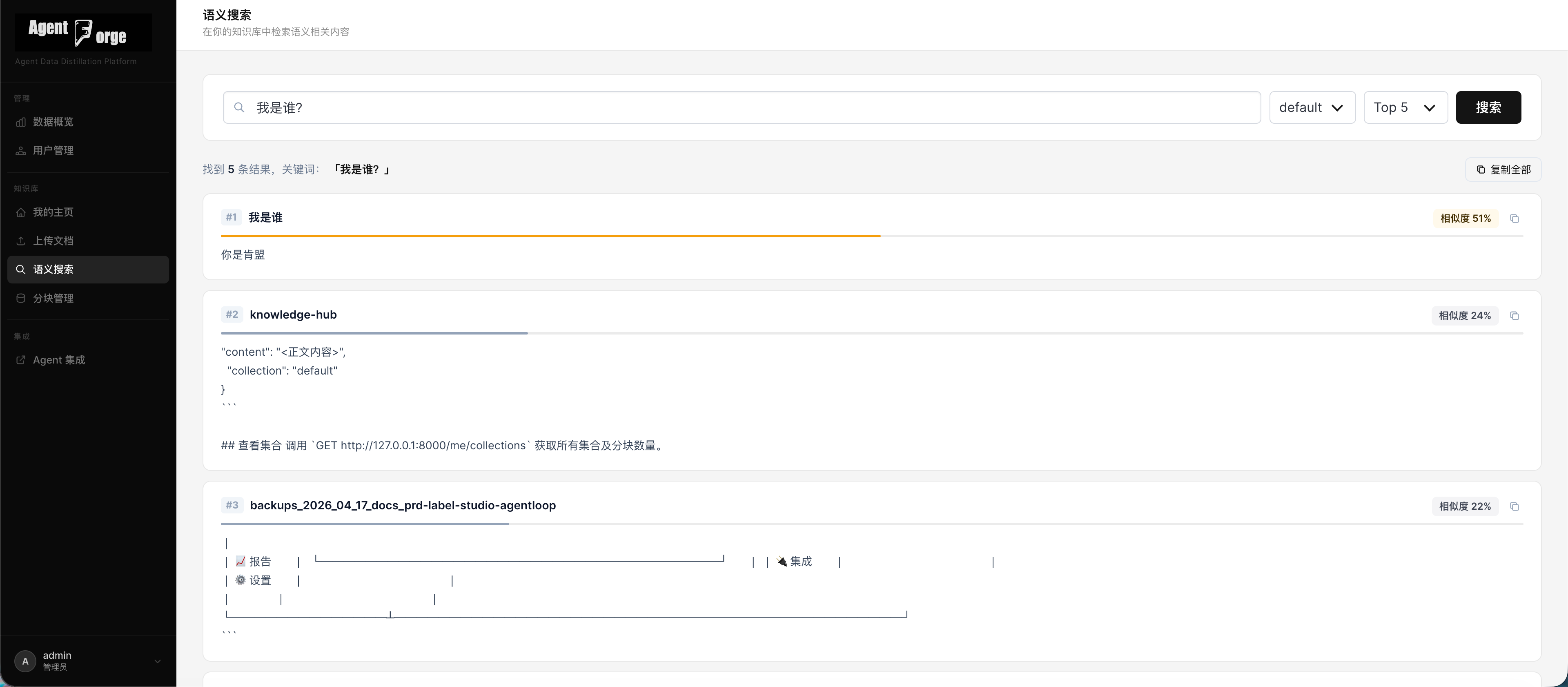Viewport: 1568px width, 687px height.
Task: Click the 搜索 button
Action: tap(1488, 107)
